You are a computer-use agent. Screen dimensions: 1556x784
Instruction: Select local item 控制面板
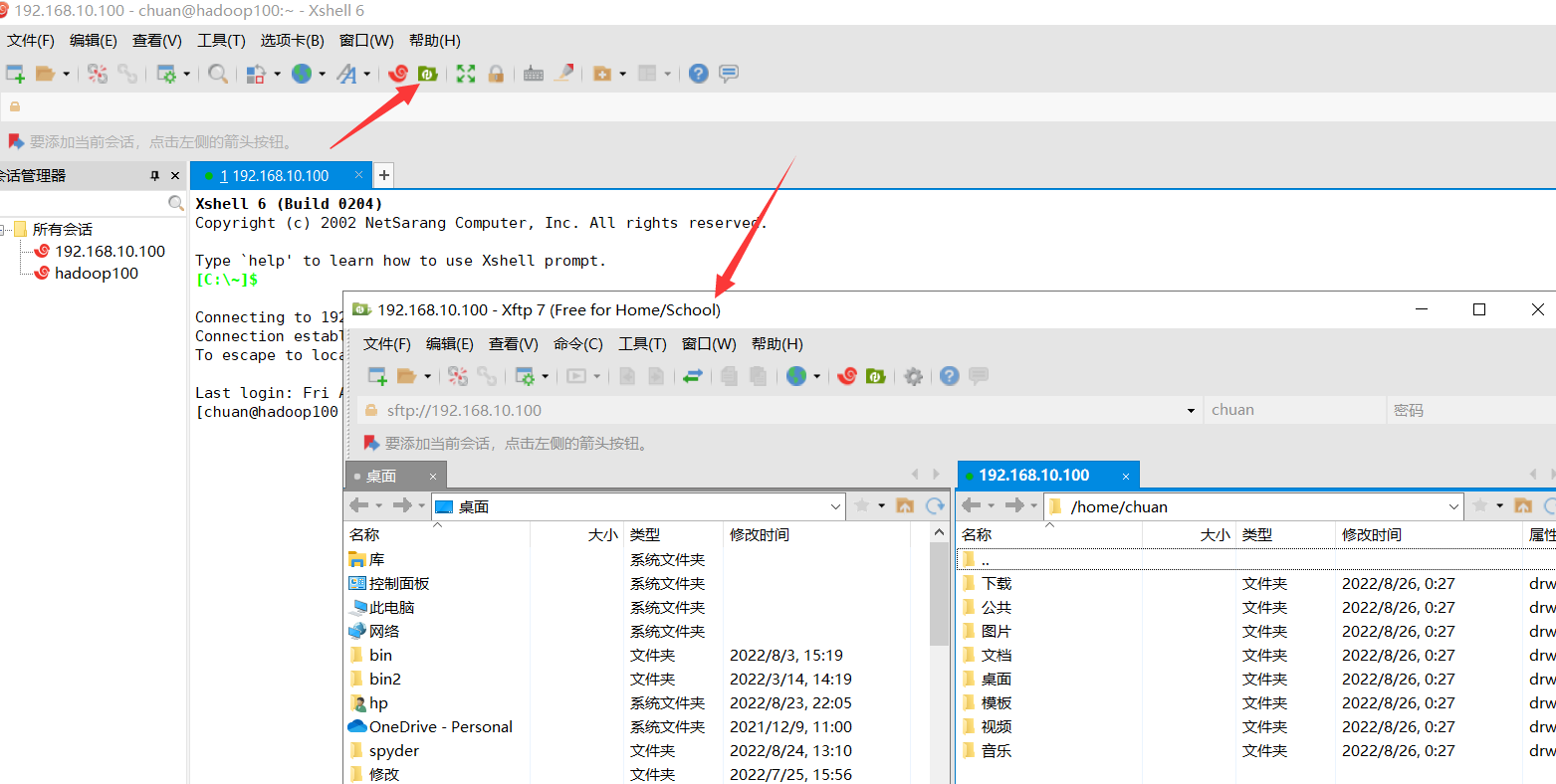pyautogui.click(x=399, y=583)
